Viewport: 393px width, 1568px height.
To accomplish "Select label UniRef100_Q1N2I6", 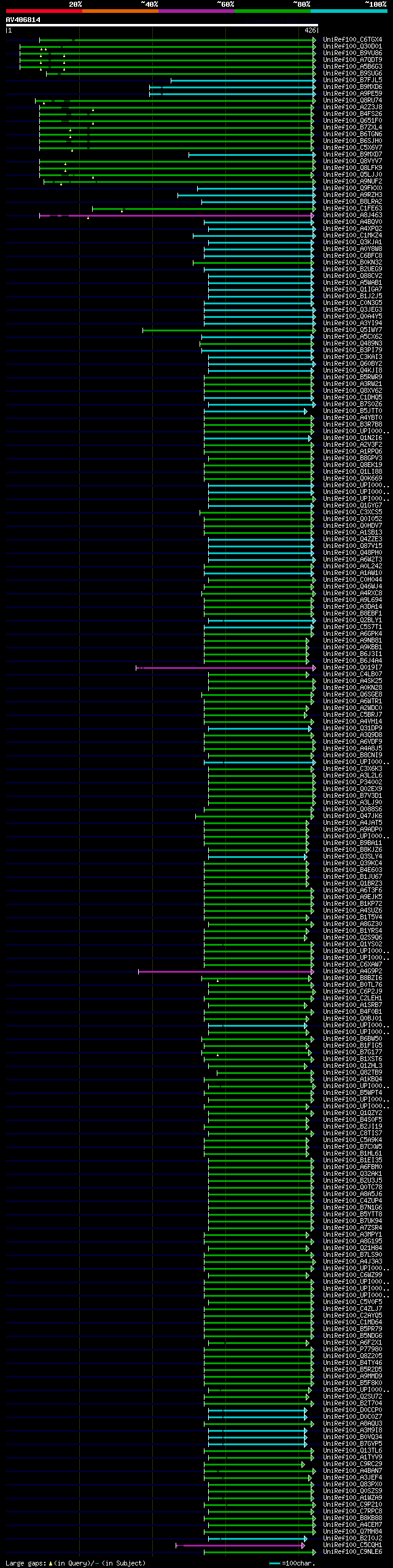I will pyautogui.click(x=352, y=438).
